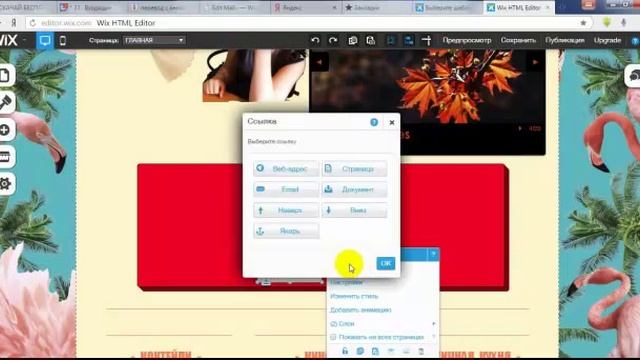Click trash delete icon in context menu footer

point(421,351)
